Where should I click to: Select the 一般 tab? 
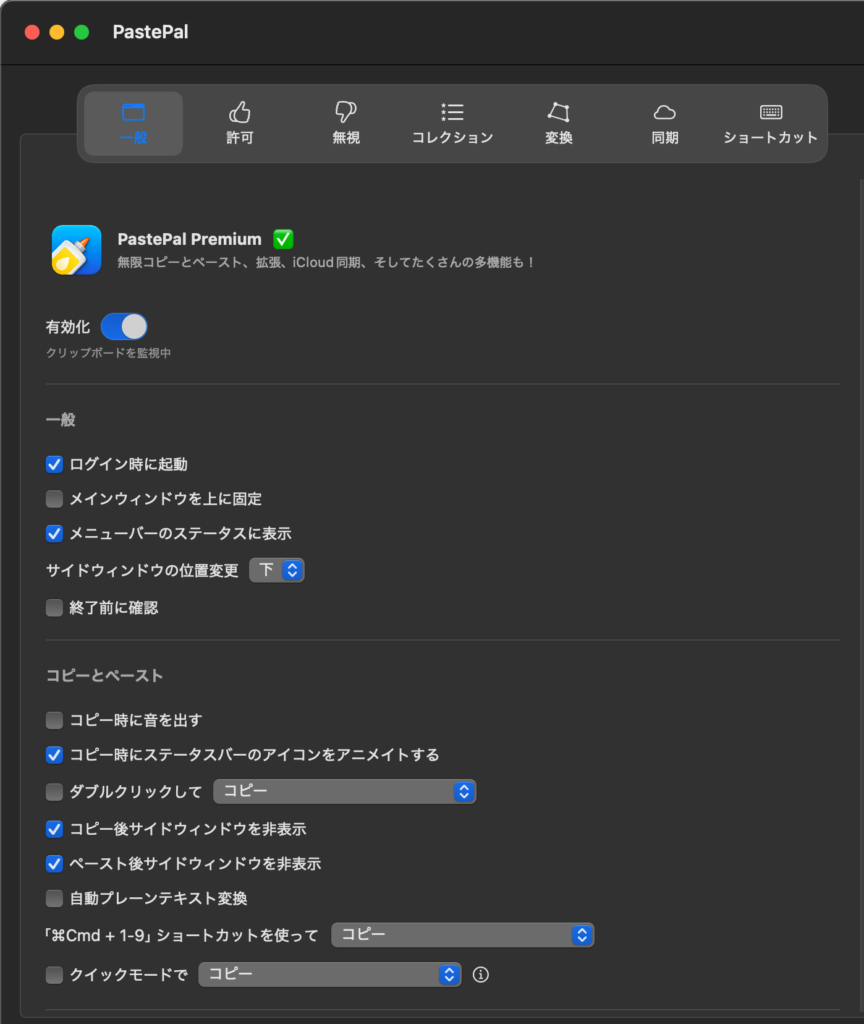pyautogui.click(x=133, y=123)
